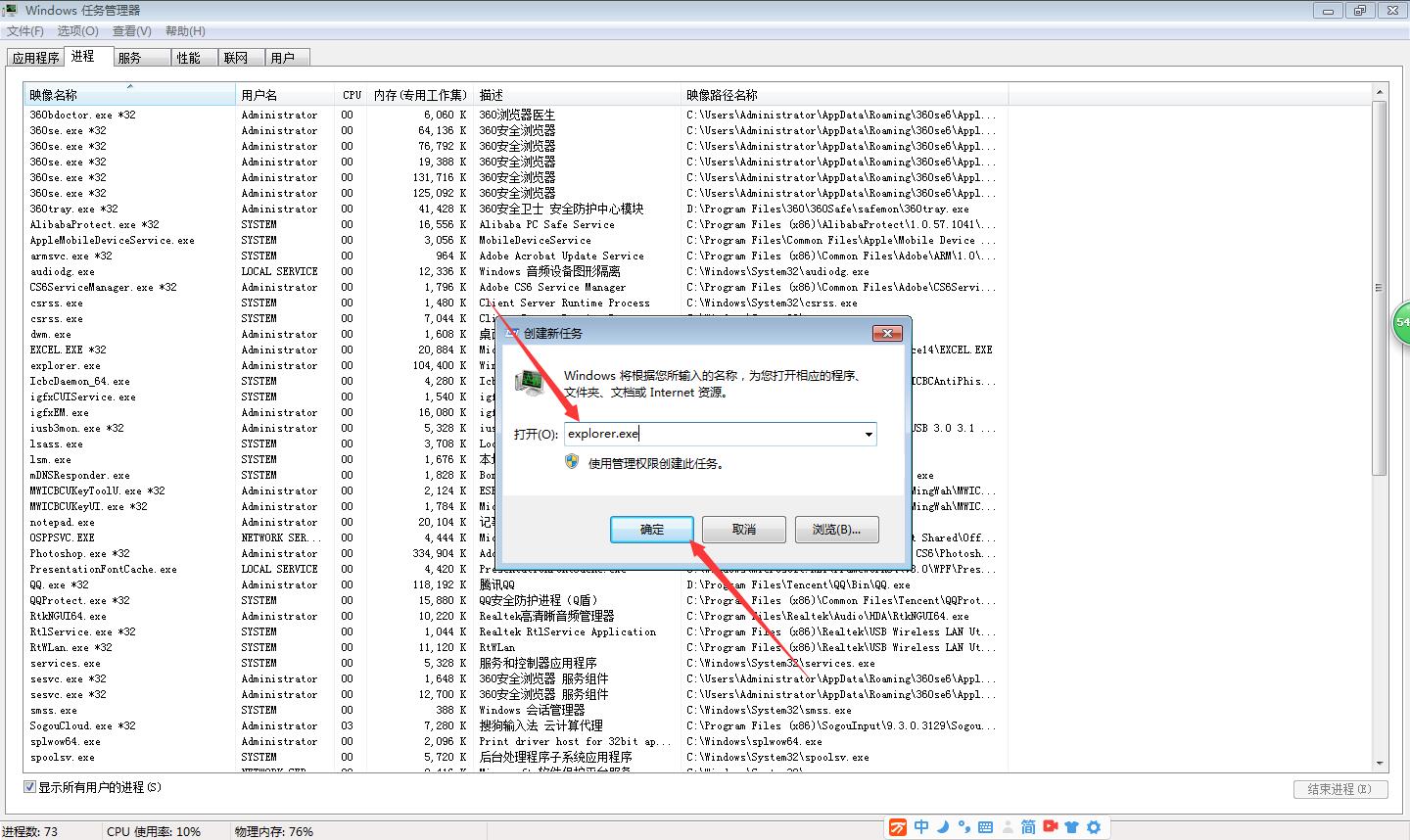The image size is (1410, 840).
Task: Click 物理内存: 76% in status bar
Action: tap(274, 831)
